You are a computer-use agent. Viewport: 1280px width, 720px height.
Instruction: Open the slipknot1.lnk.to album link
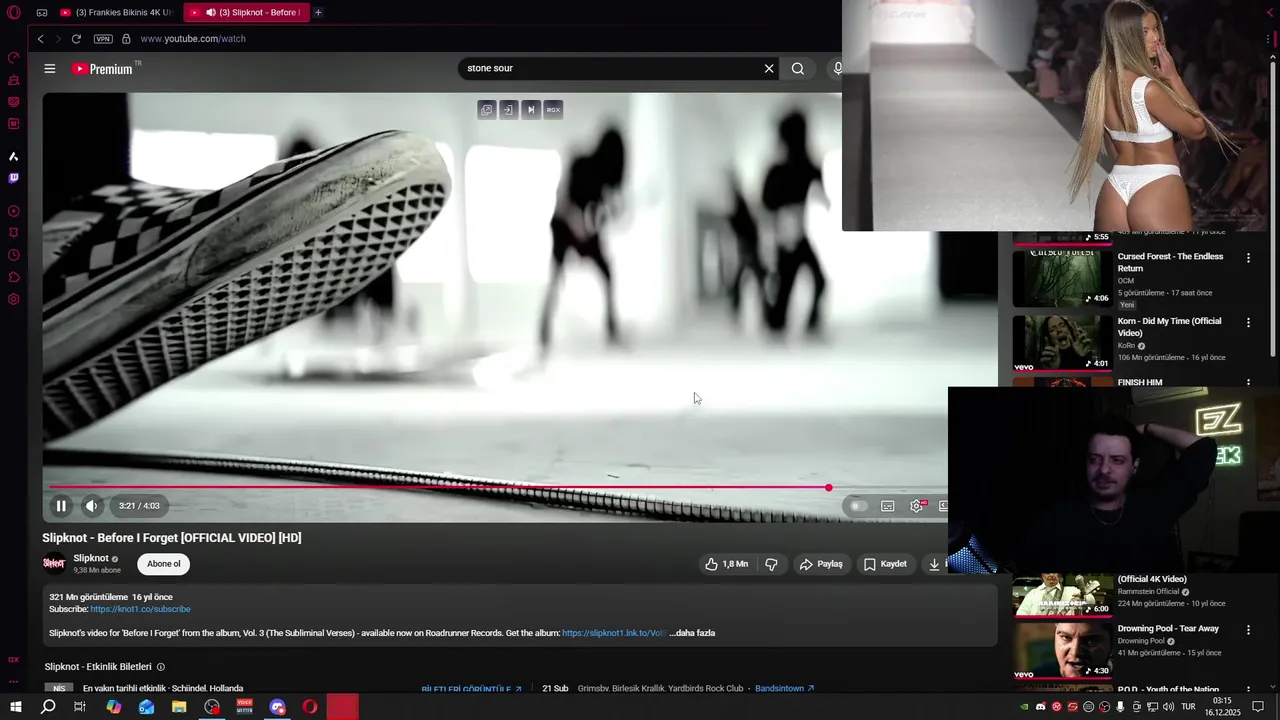(613, 633)
